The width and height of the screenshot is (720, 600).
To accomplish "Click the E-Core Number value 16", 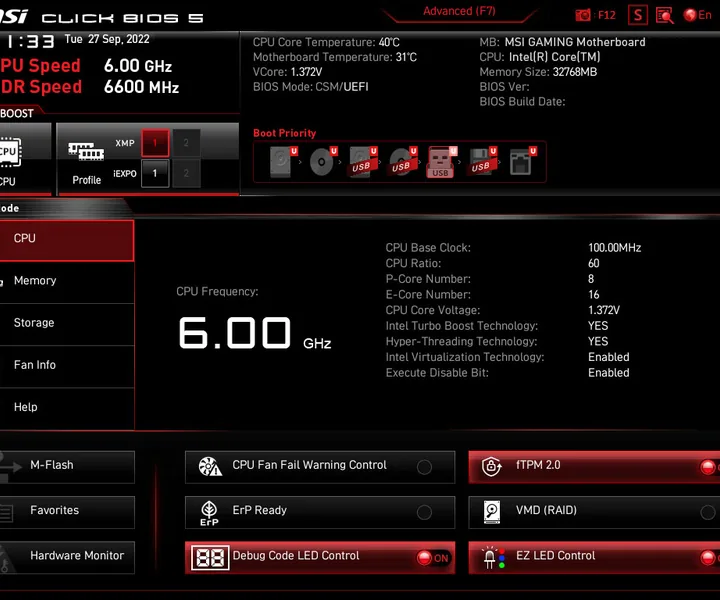I will (594, 295).
